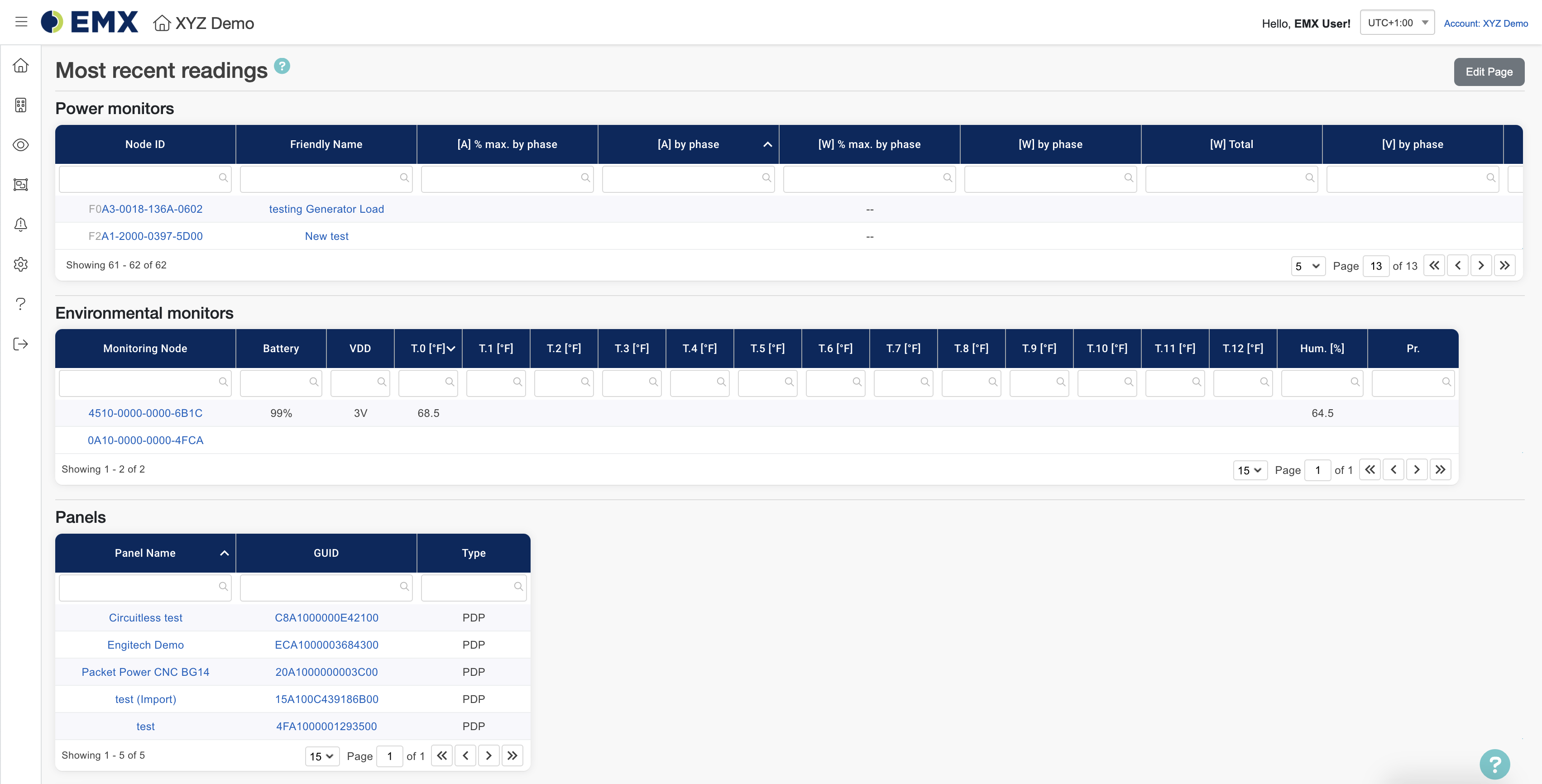Navigate to last page in Power monitors table
This screenshot has width=1542, height=784.
[x=1504, y=265]
